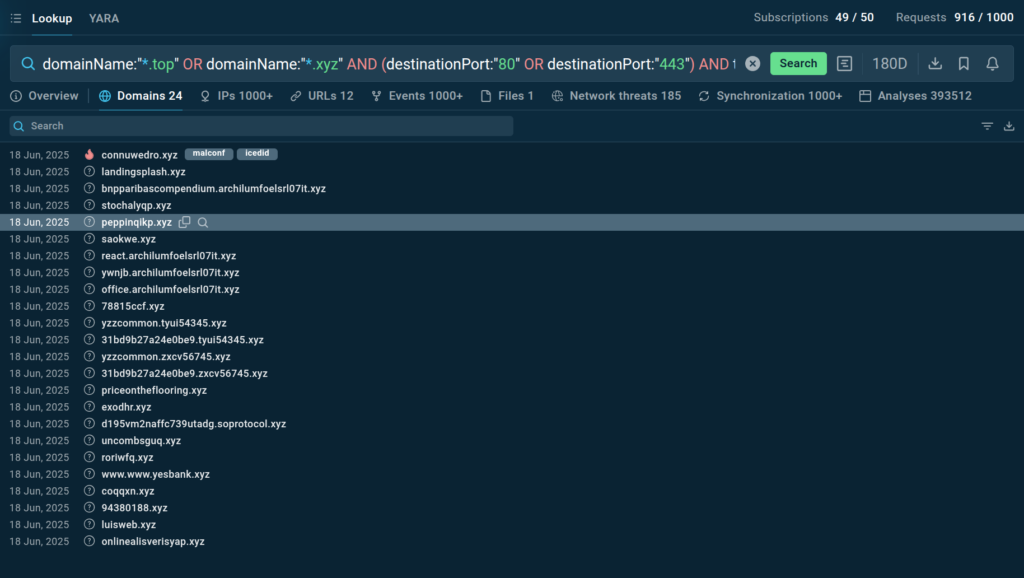This screenshot has width=1024, height=578.
Task: Open the www.www.yesbank.xyz domain entry
Action: 155,474
